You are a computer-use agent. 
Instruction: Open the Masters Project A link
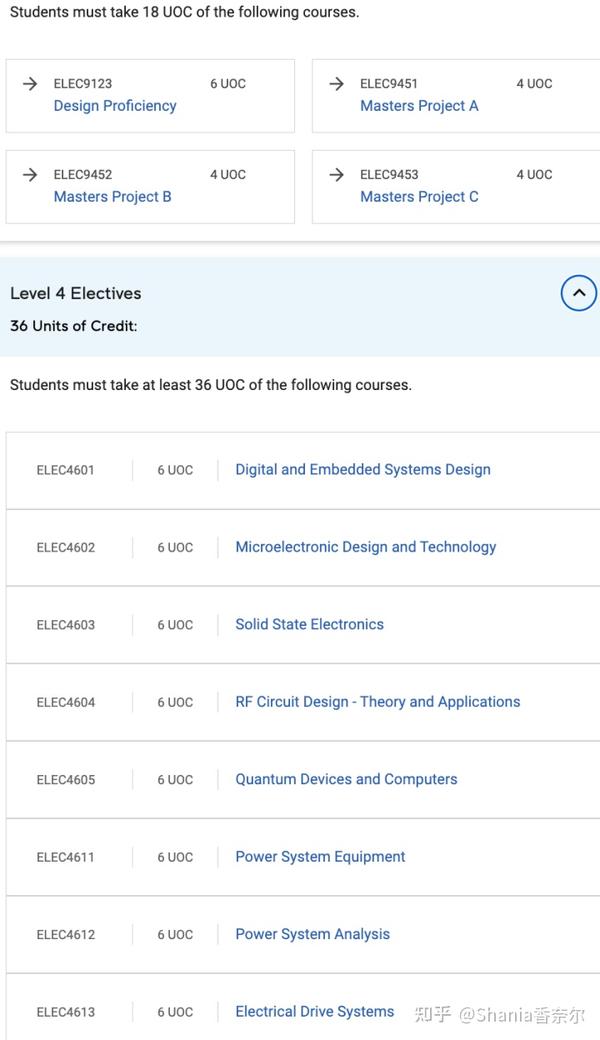pyautogui.click(x=419, y=106)
